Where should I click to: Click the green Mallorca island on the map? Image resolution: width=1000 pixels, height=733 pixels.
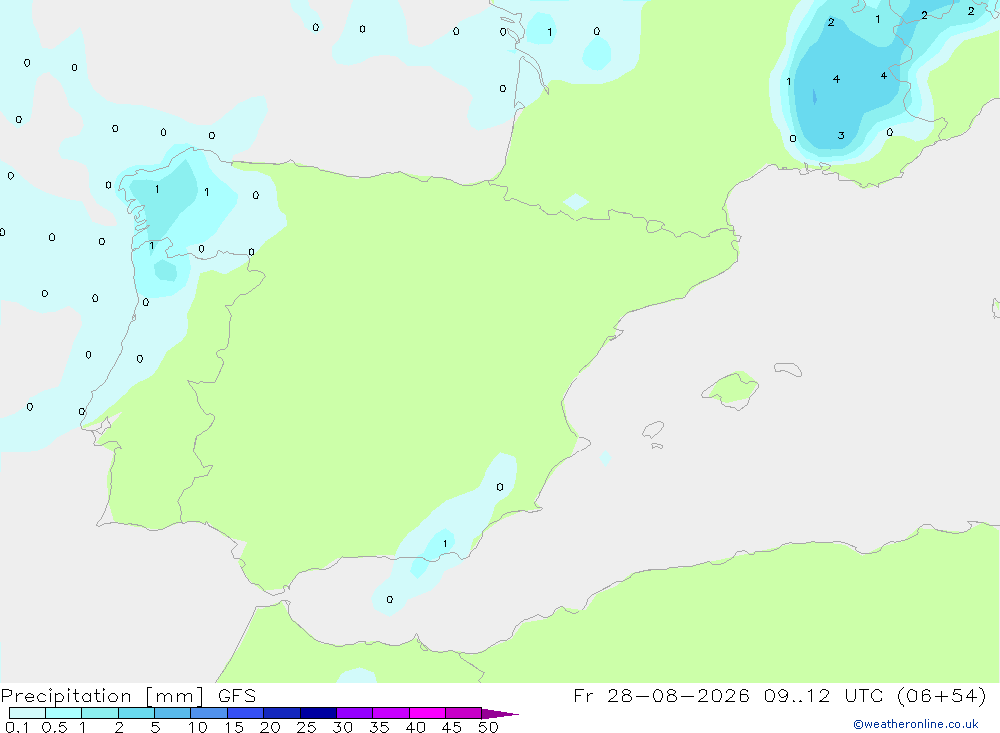pyautogui.click(x=731, y=389)
